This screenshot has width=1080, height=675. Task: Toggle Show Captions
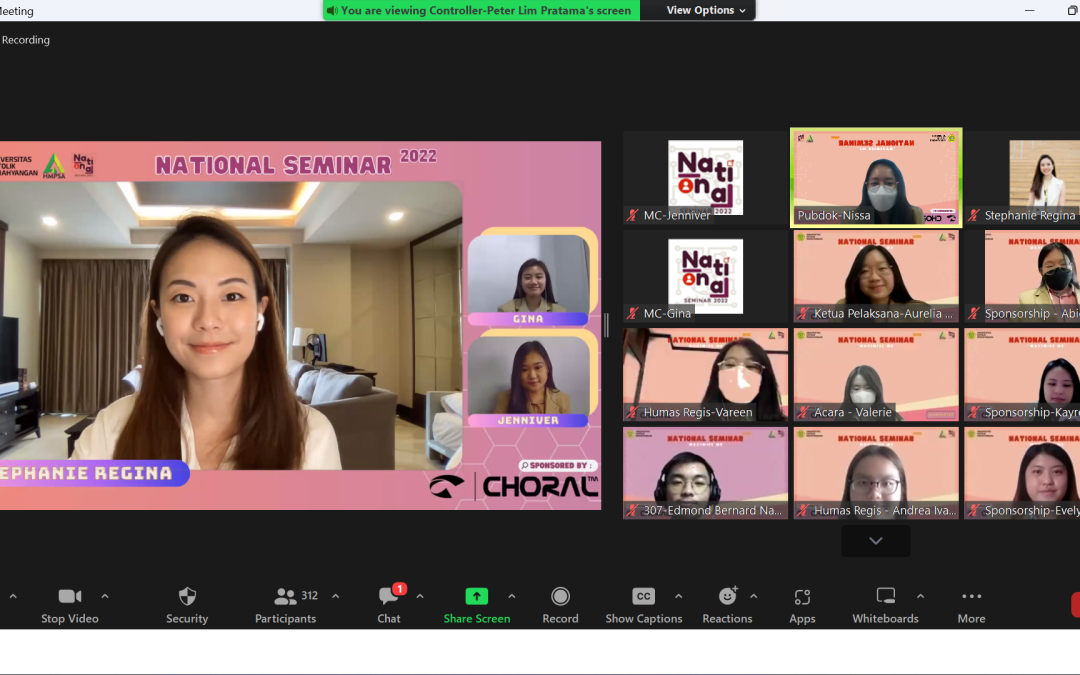tap(643, 597)
